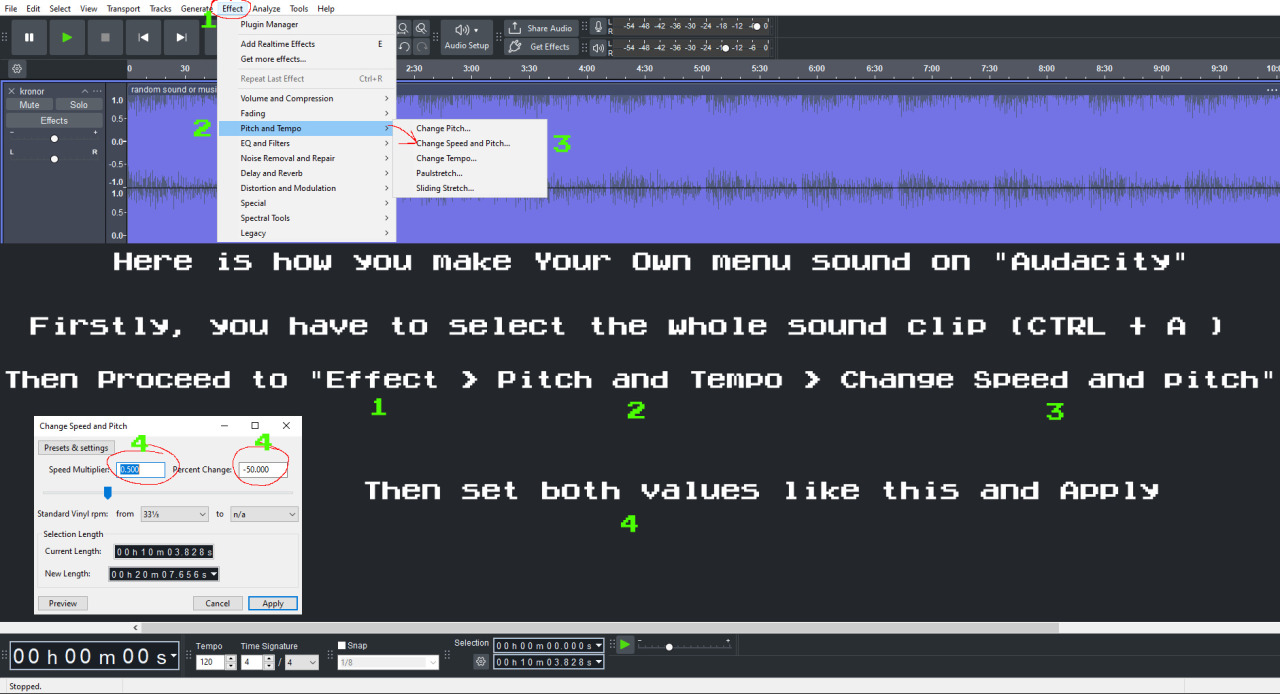Image resolution: width=1280 pixels, height=694 pixels.
Task: Click the playback speed slider knob
Action: [x=669, y=647]
